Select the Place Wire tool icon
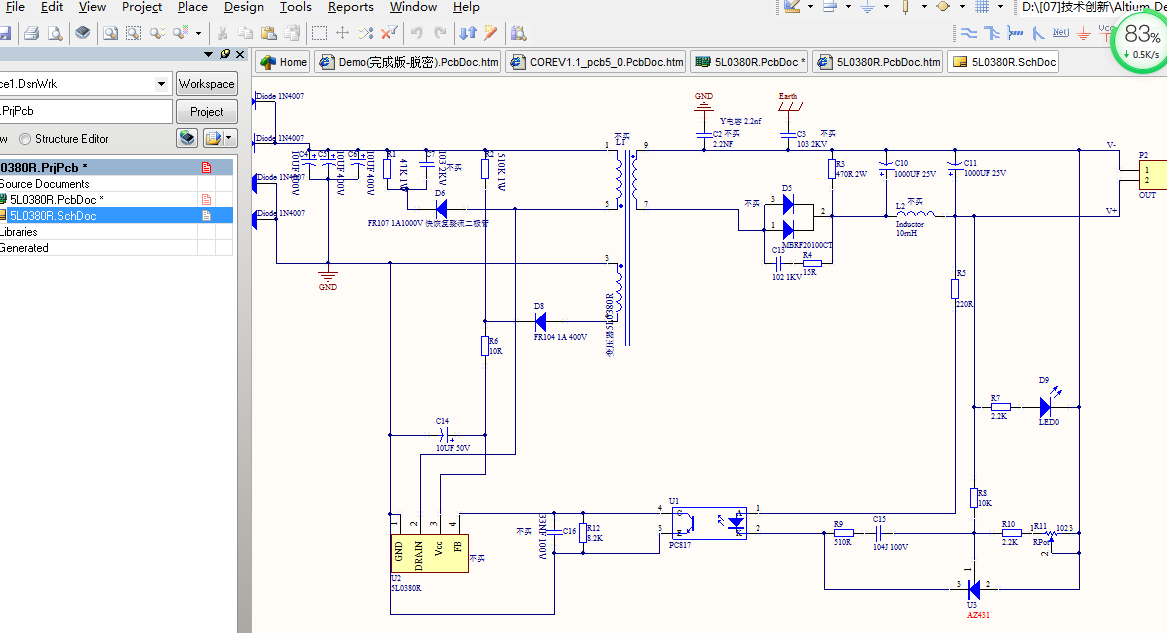 point(968,33)
